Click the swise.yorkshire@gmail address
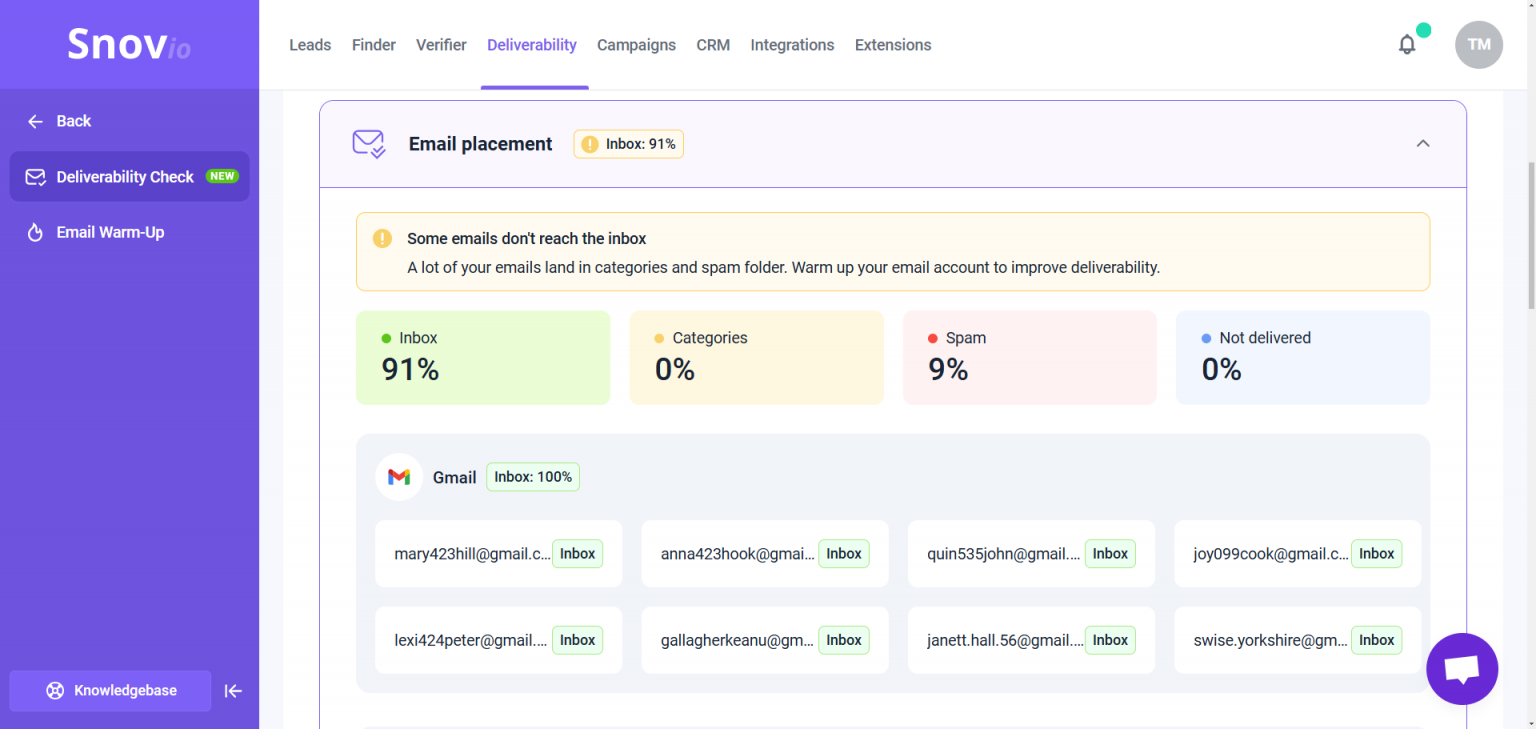1536x729 pixels. (1270, 640)
